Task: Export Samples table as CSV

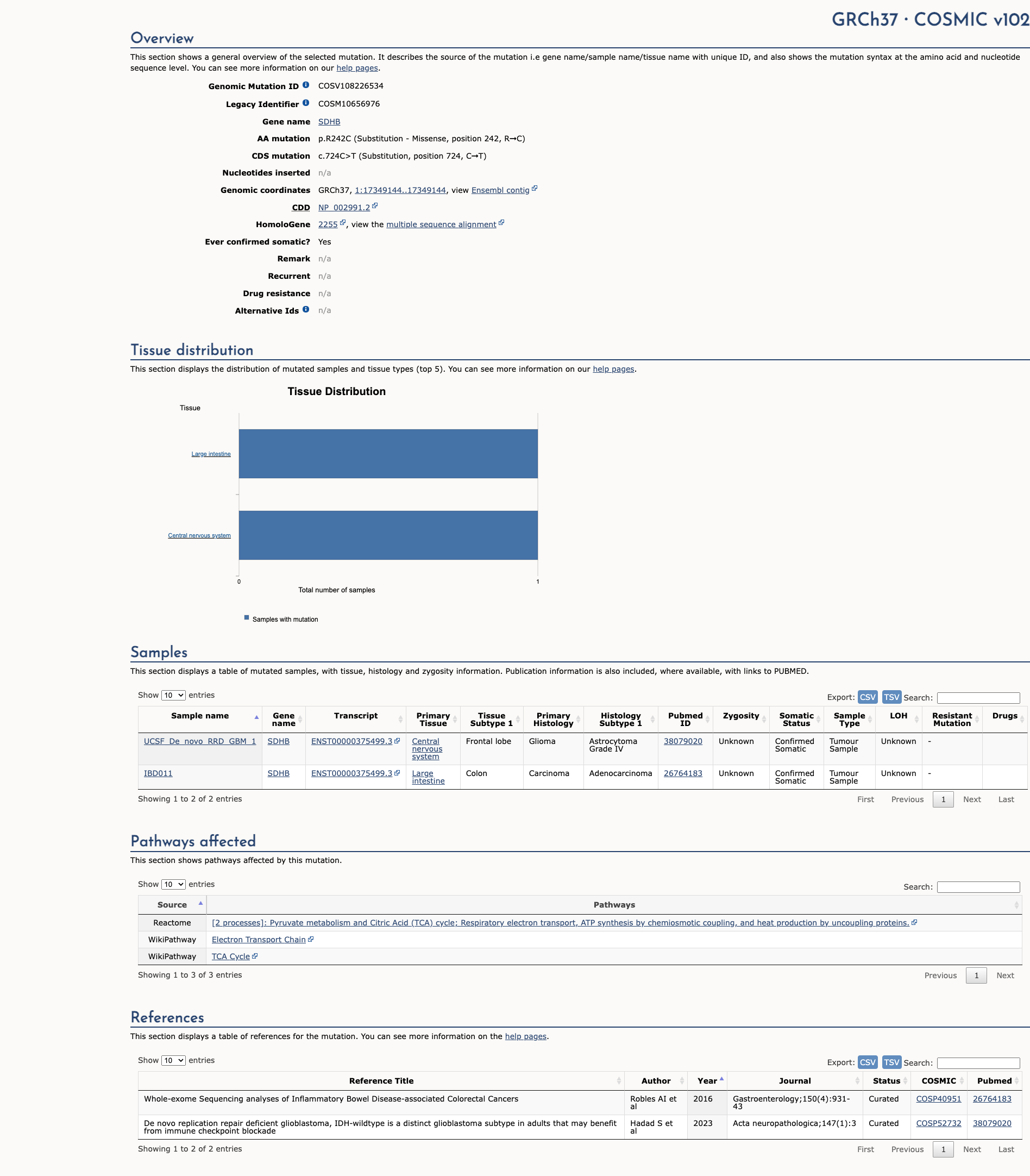Action: pos(868,697)
